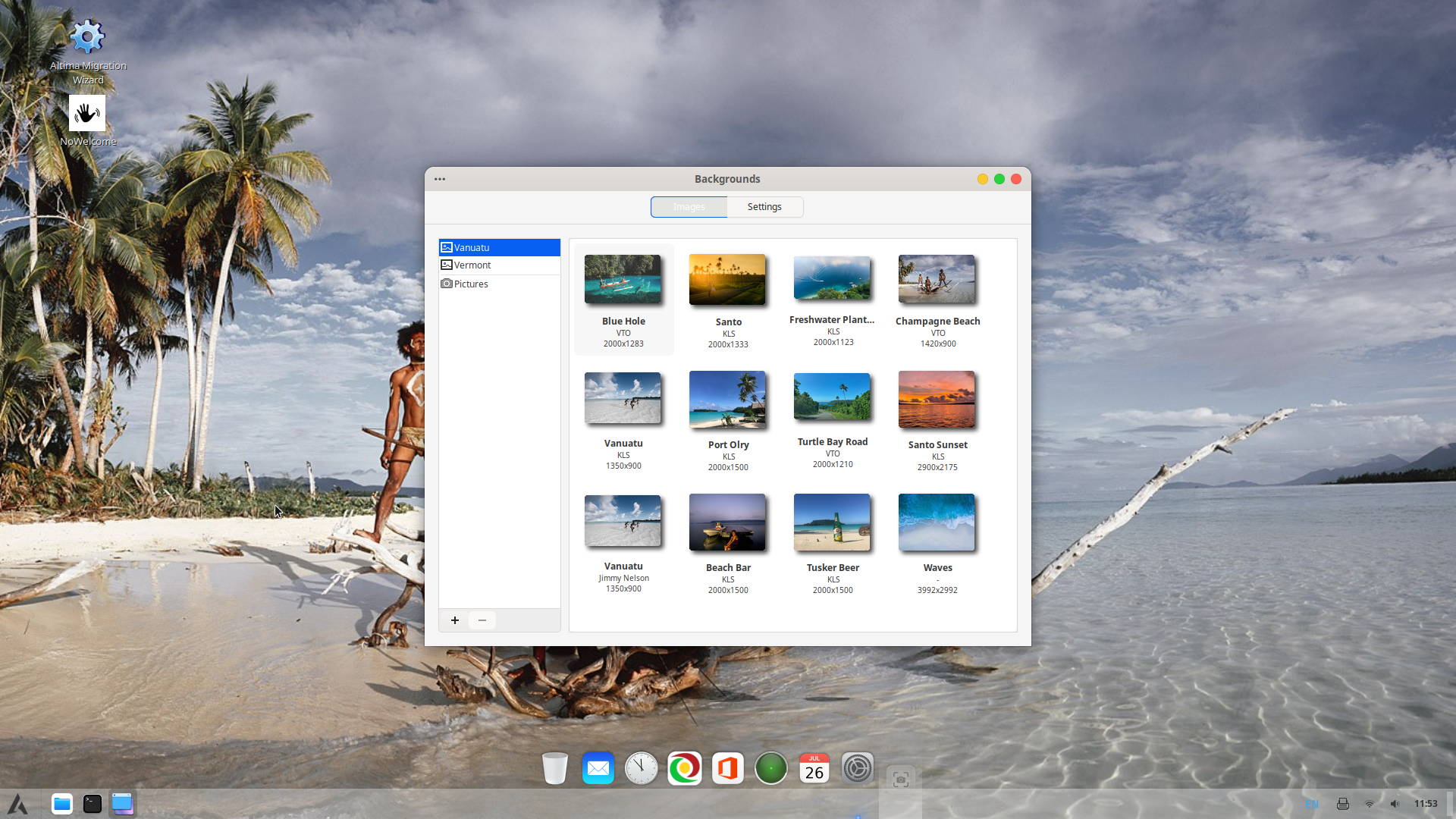The width and height of the screenshot is (1456, 819).
Task: Click the volume icon in system tray
Action: 1395,804
